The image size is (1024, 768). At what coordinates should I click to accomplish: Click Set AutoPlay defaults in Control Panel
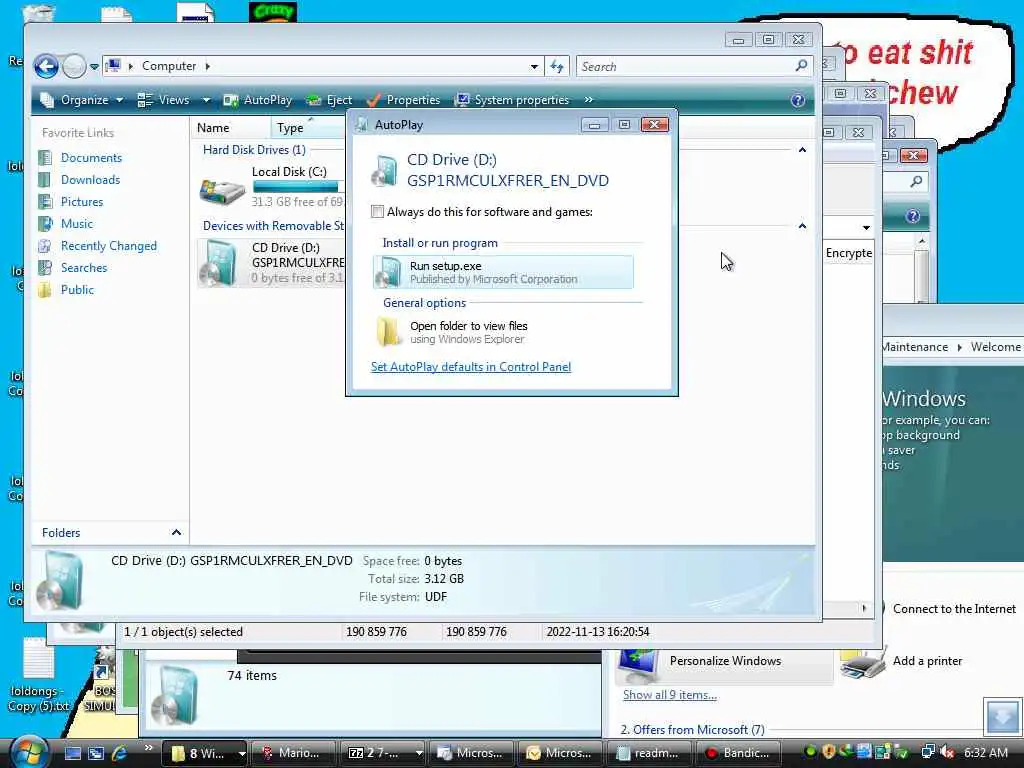coord(471,366)
